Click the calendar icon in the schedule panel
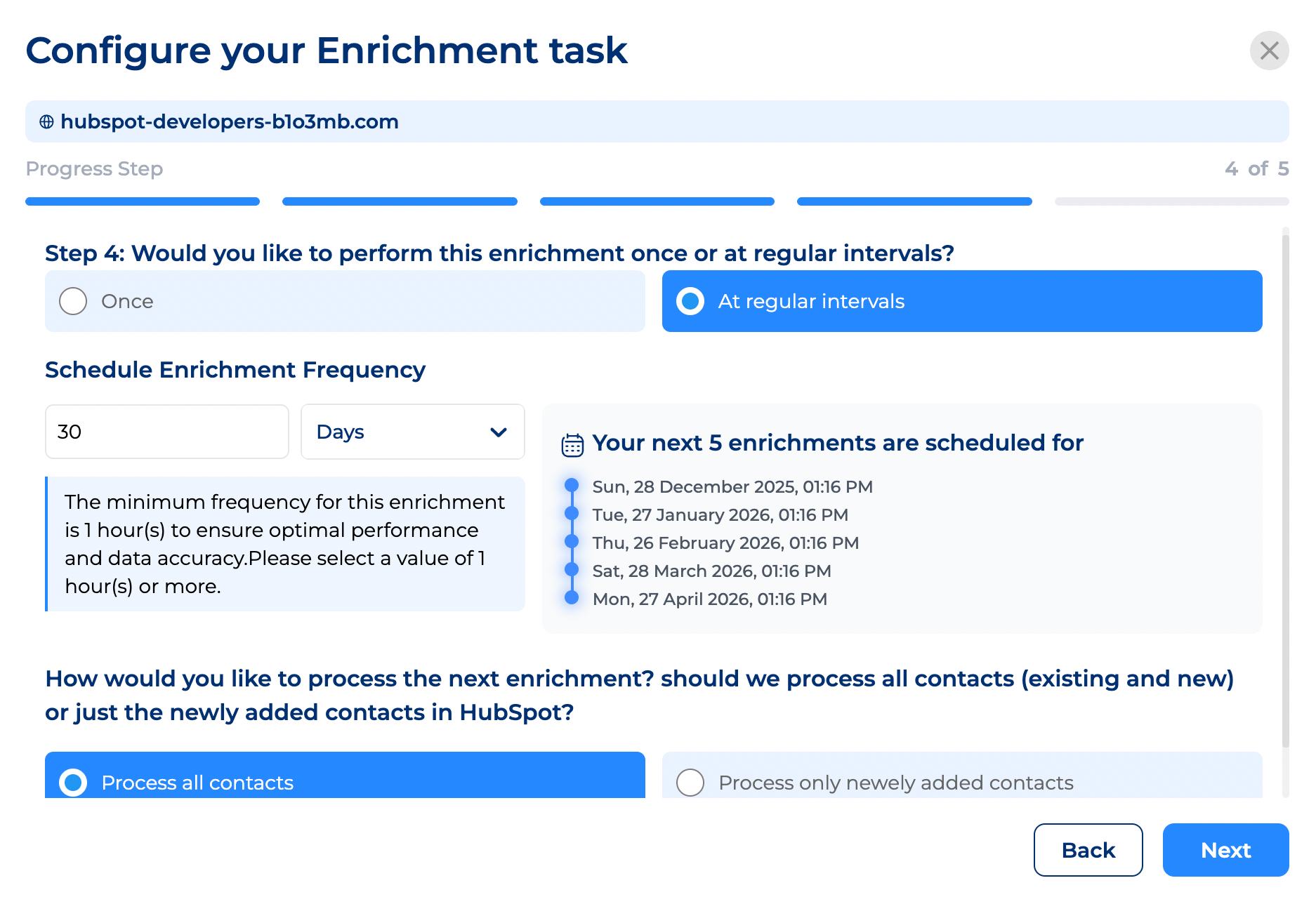 click(x=572, y=443)
